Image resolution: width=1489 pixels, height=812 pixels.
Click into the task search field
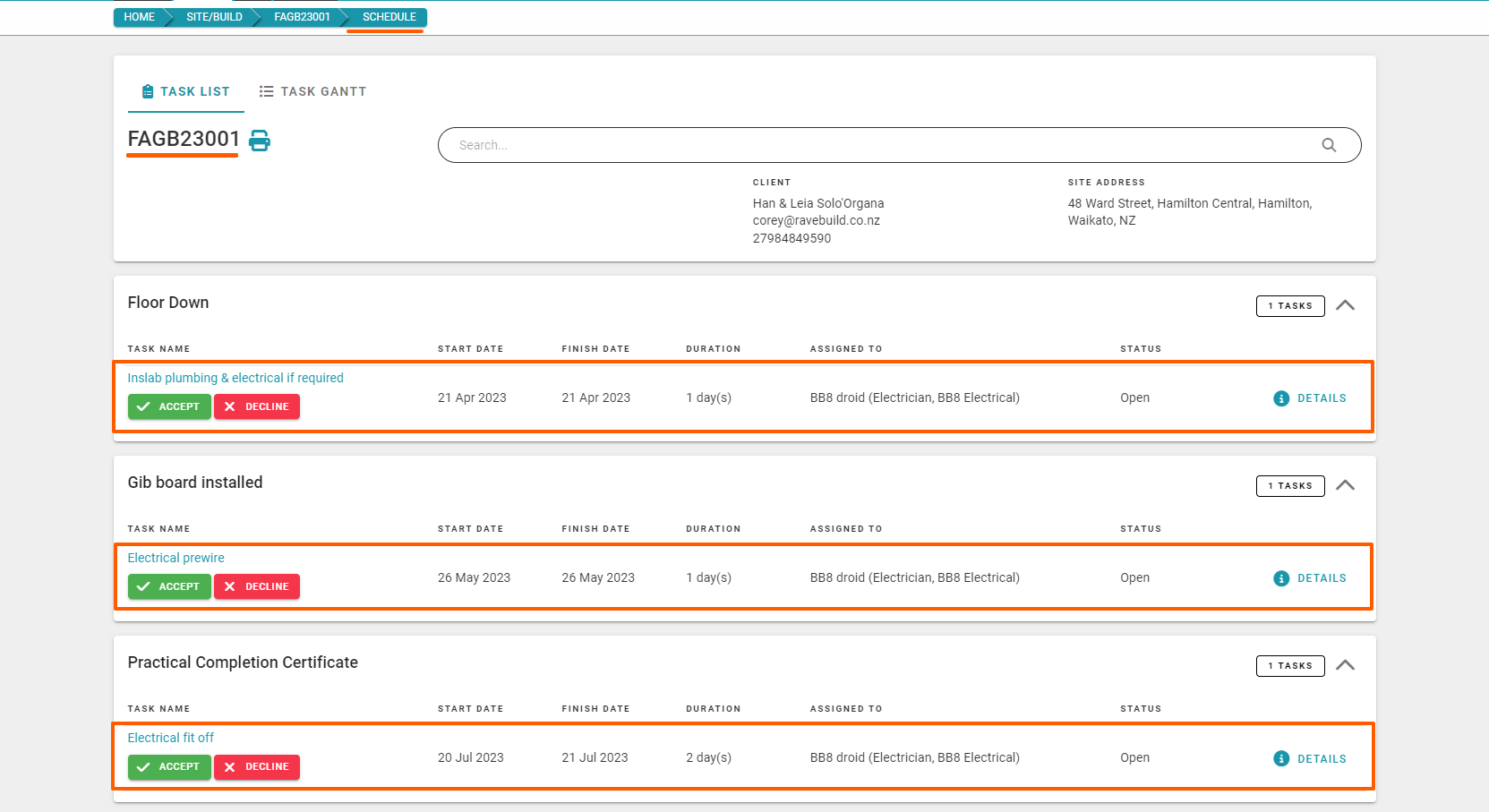(x=877, y=145)
